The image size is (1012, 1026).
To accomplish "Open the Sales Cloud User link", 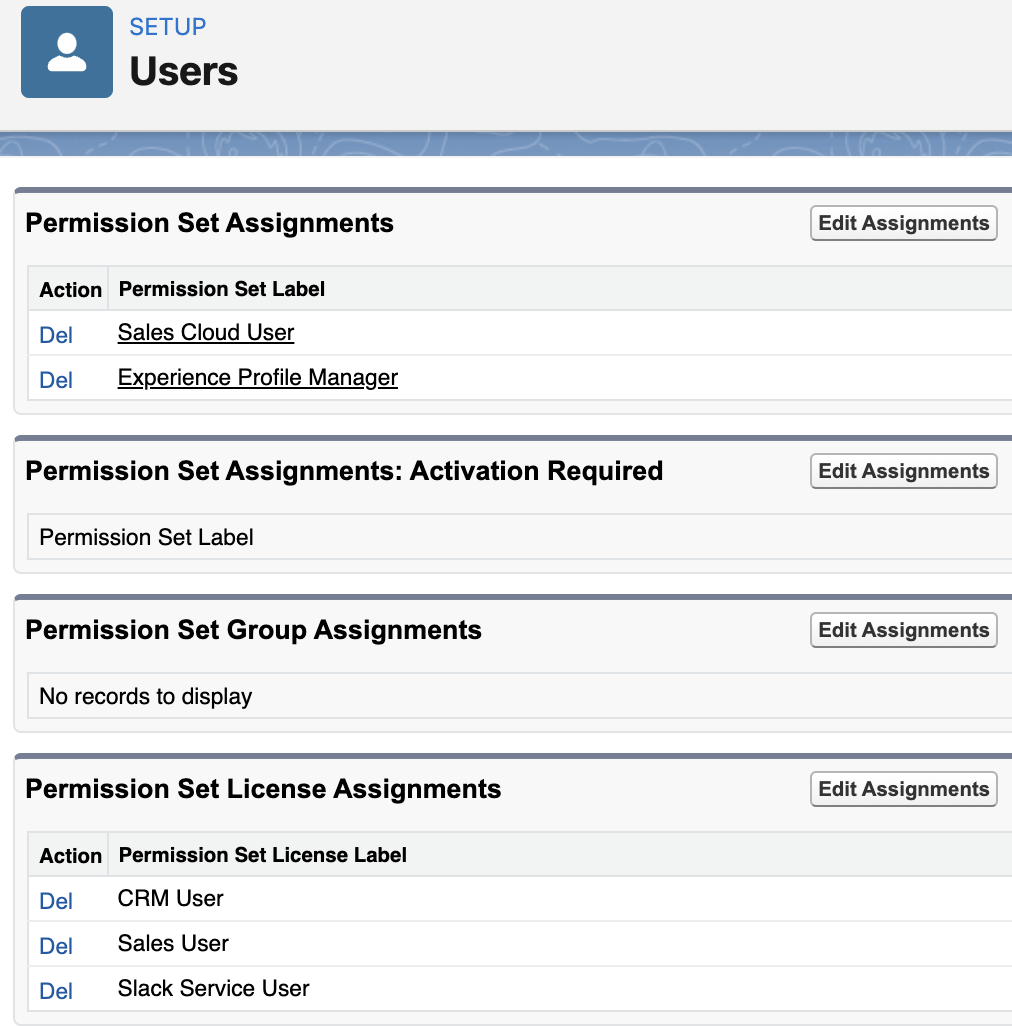I will tap(205, 332).
